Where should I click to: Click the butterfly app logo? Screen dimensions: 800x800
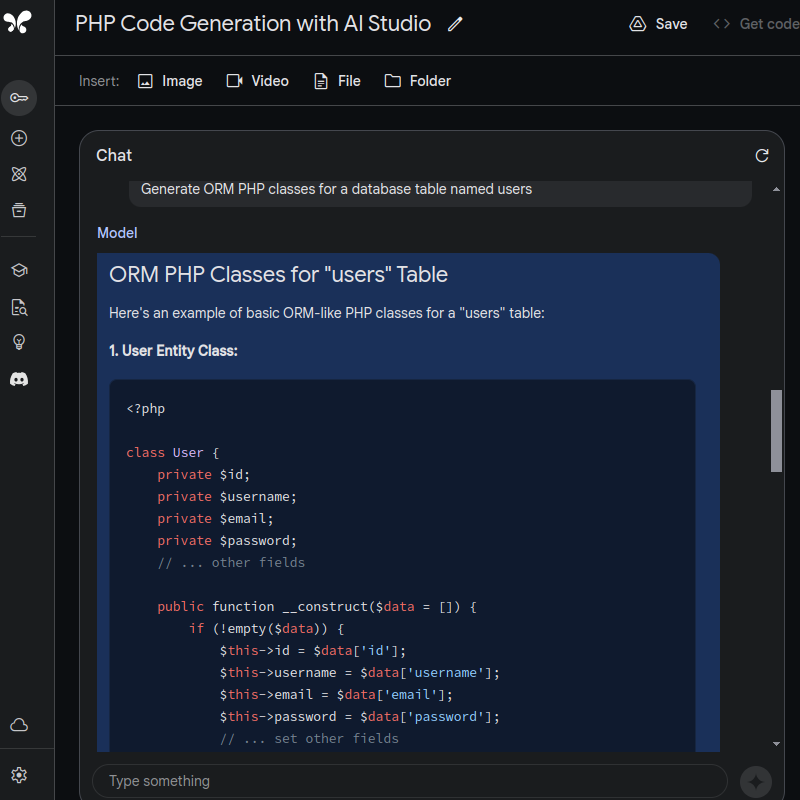(x=18, y=22)
